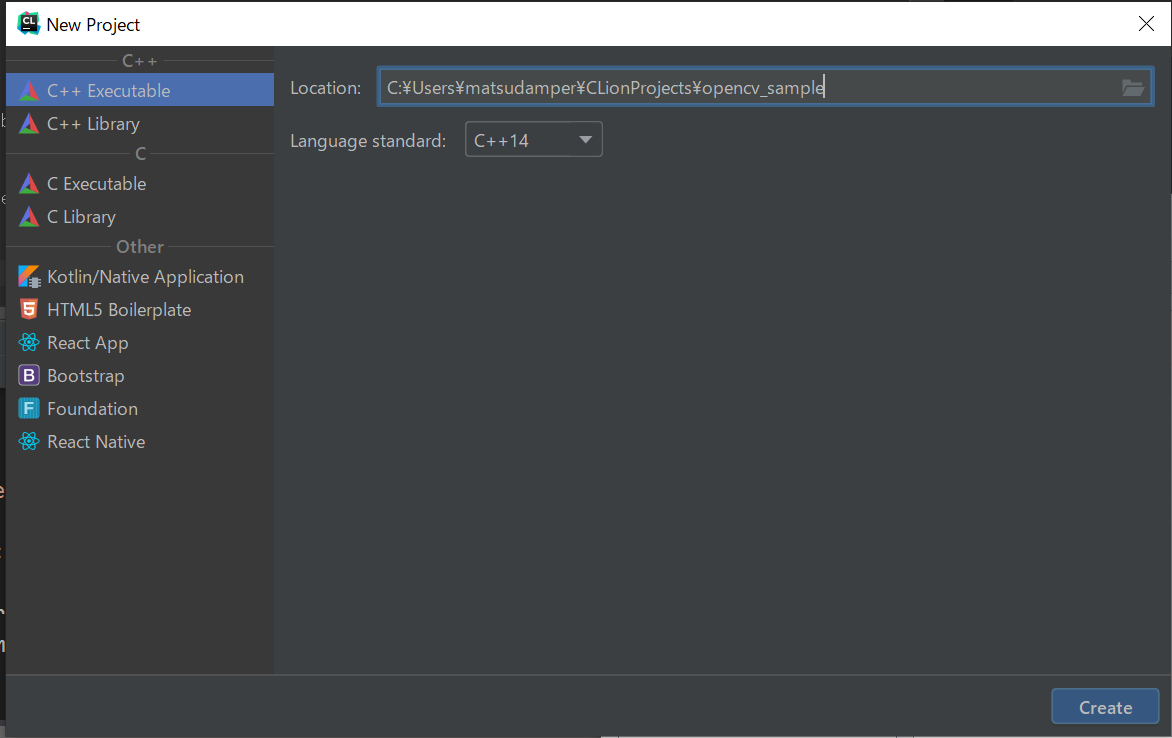Image resolution: width=1172 pixels, height=738 pixels.
Task: Click the CLion logo in title bar
Action: tap(28, 23)
